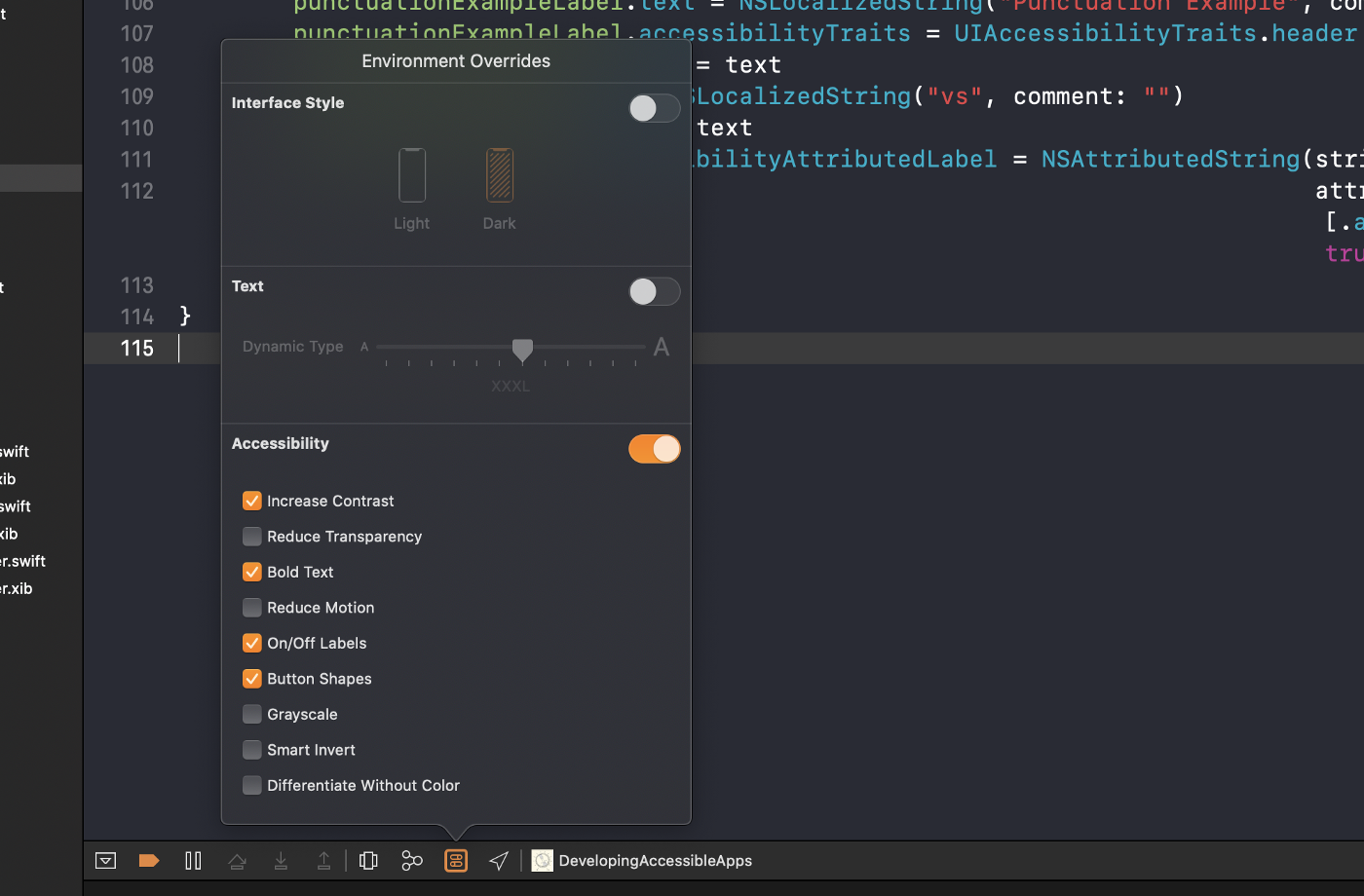Viewport: 1364px width, 896px height.
Task: Open Debug View Hierarchy
Action: tap(368, 861)
